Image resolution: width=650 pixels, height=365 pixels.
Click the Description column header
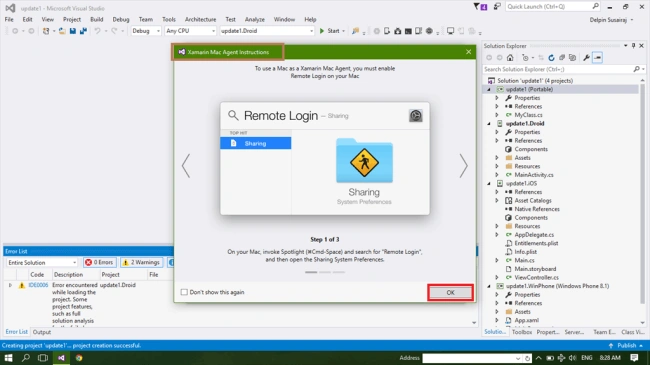click(x=68, y=275)
